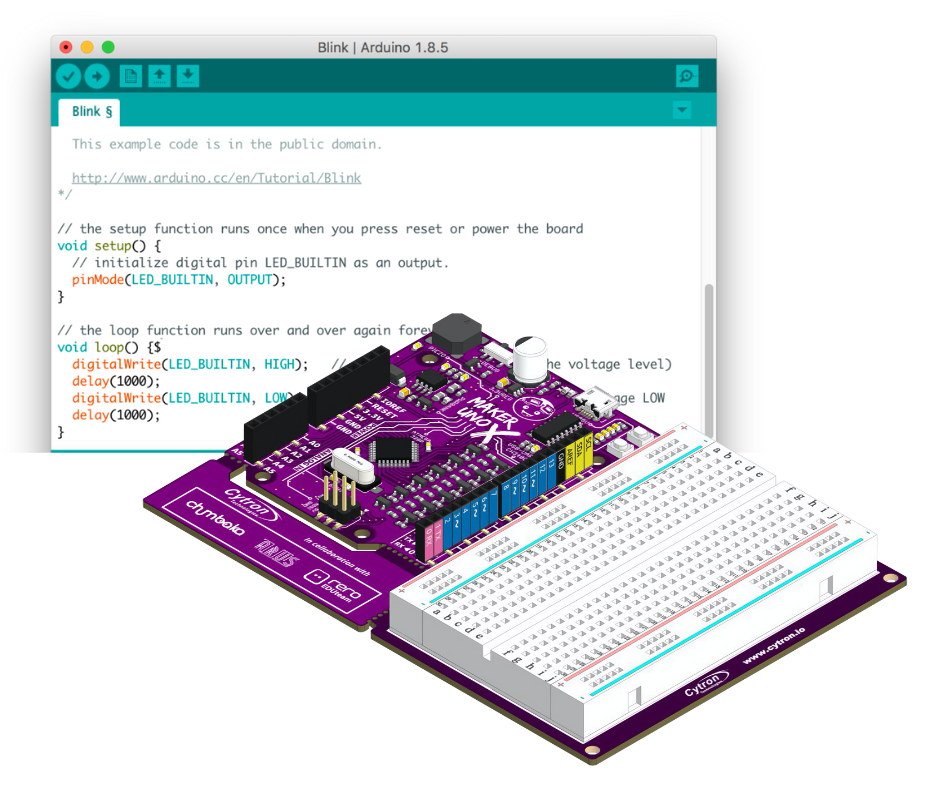The height and width of the screenshot is (794, 927).
Task: Expand the tab options dropdown arrow
Action: [x=682, y=110]
